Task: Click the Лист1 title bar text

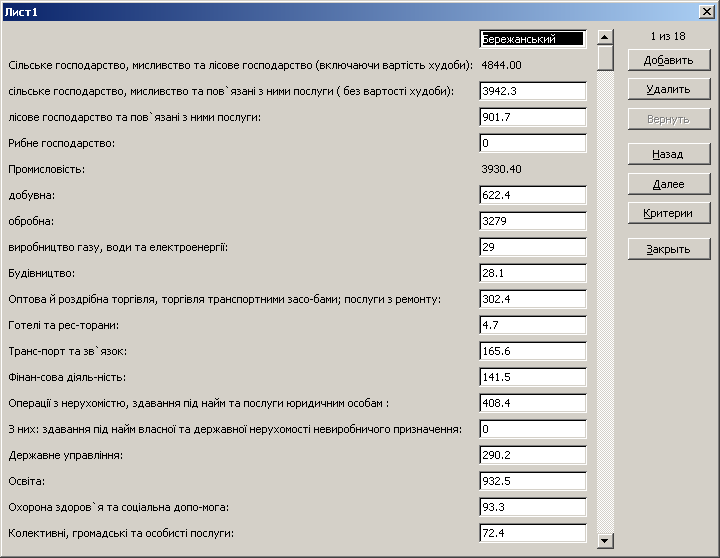Action: (x=21, y=12)
